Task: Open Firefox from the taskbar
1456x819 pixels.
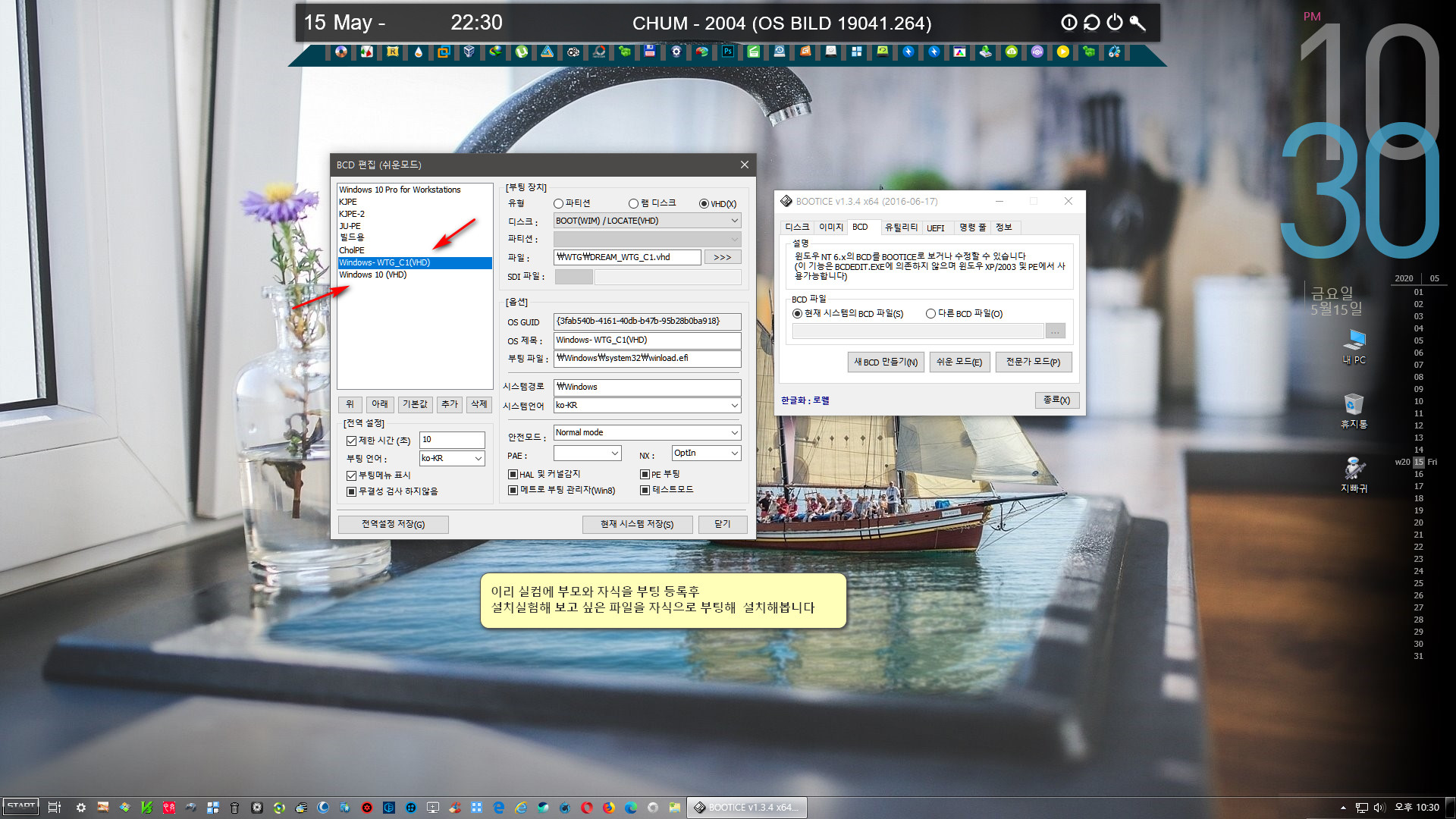Action: [609, 808]
